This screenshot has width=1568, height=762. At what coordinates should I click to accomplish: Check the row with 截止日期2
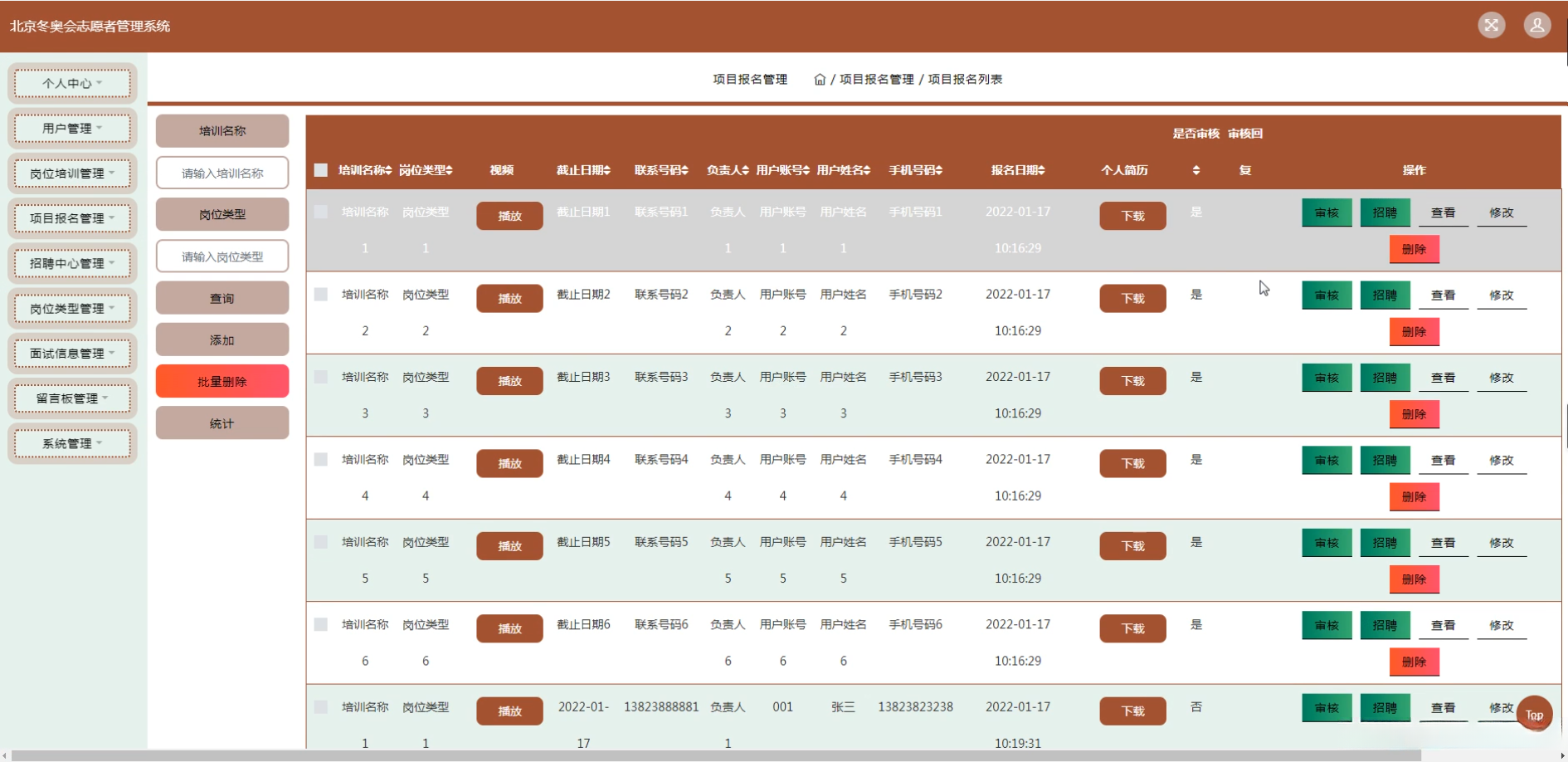pos(321,294)
